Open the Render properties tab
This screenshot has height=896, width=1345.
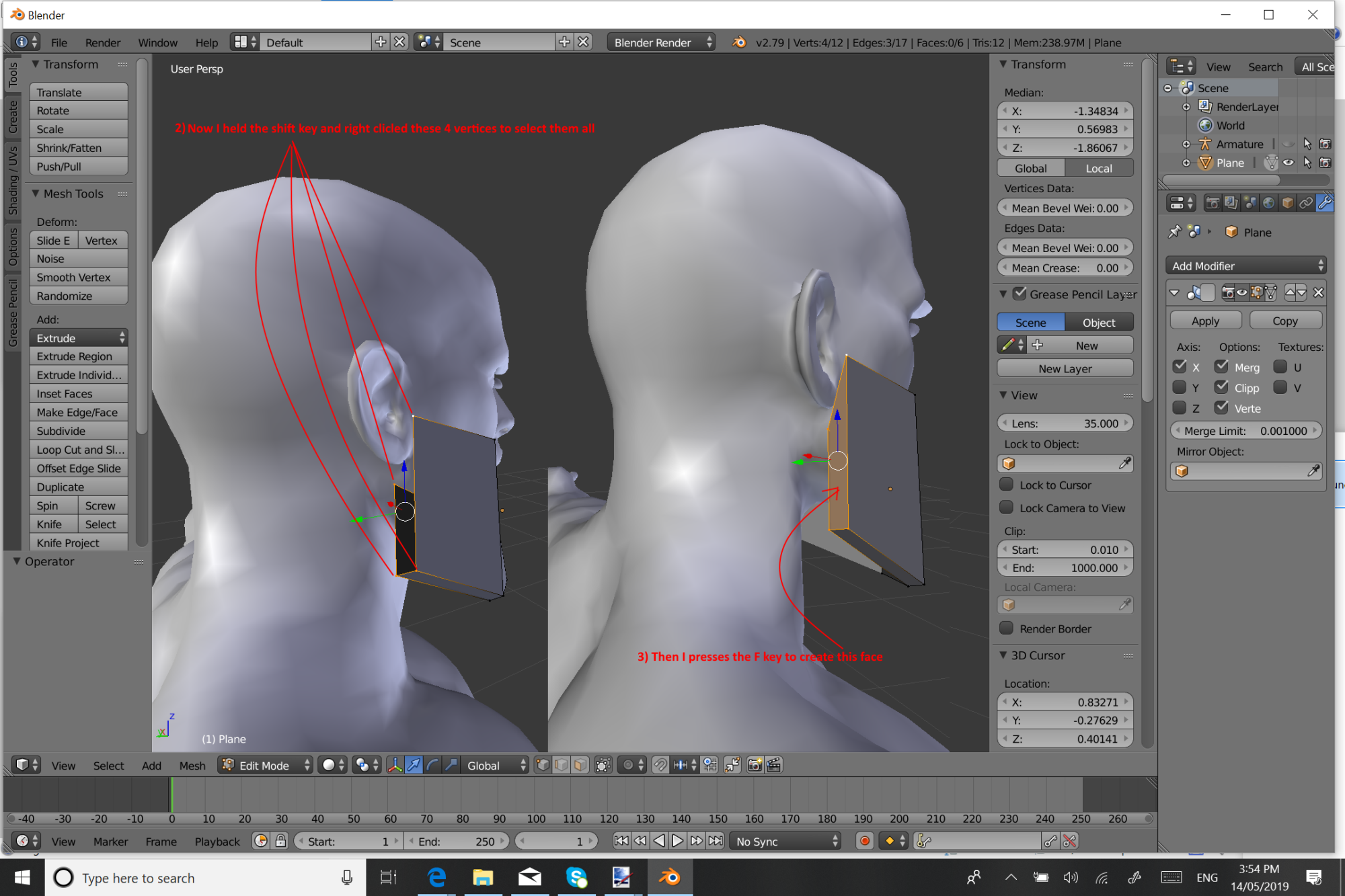pos(1213,203)
